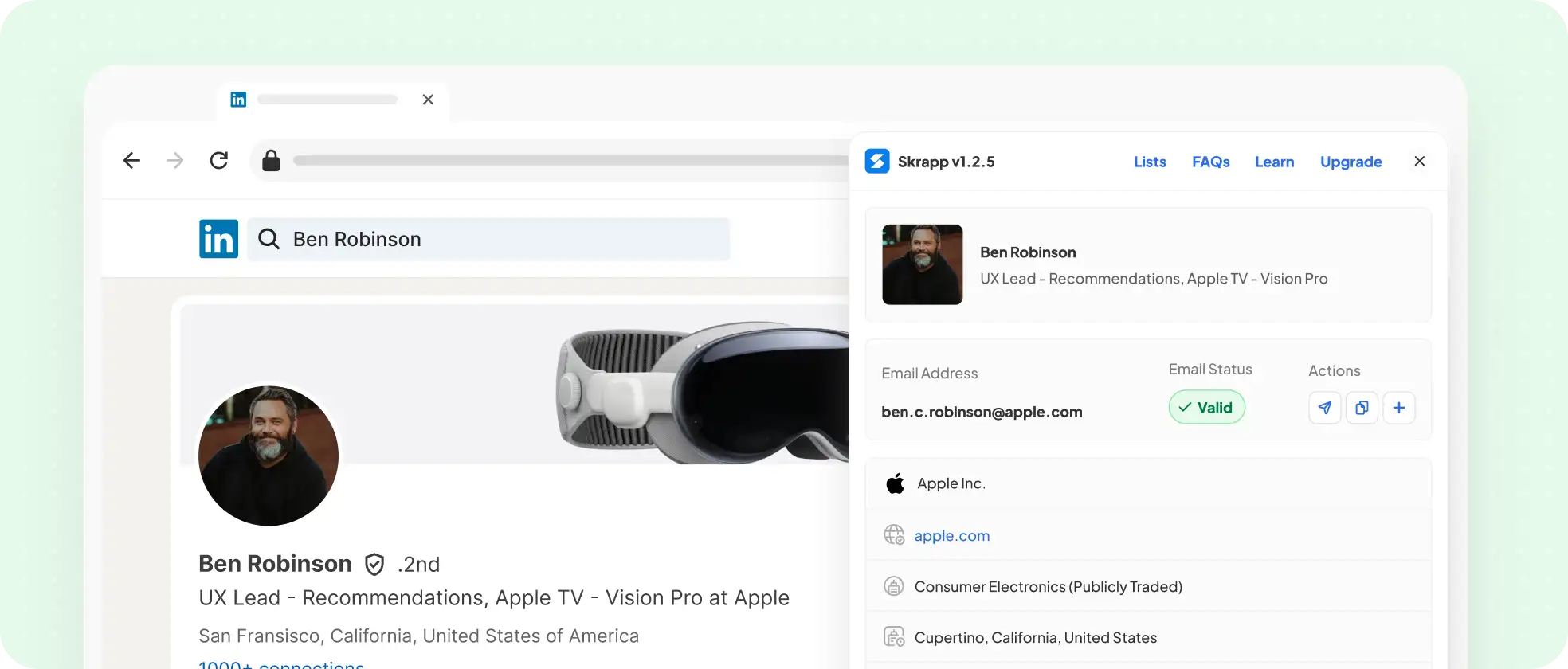Close the Skrapp extension panel

pos(1420,162)
